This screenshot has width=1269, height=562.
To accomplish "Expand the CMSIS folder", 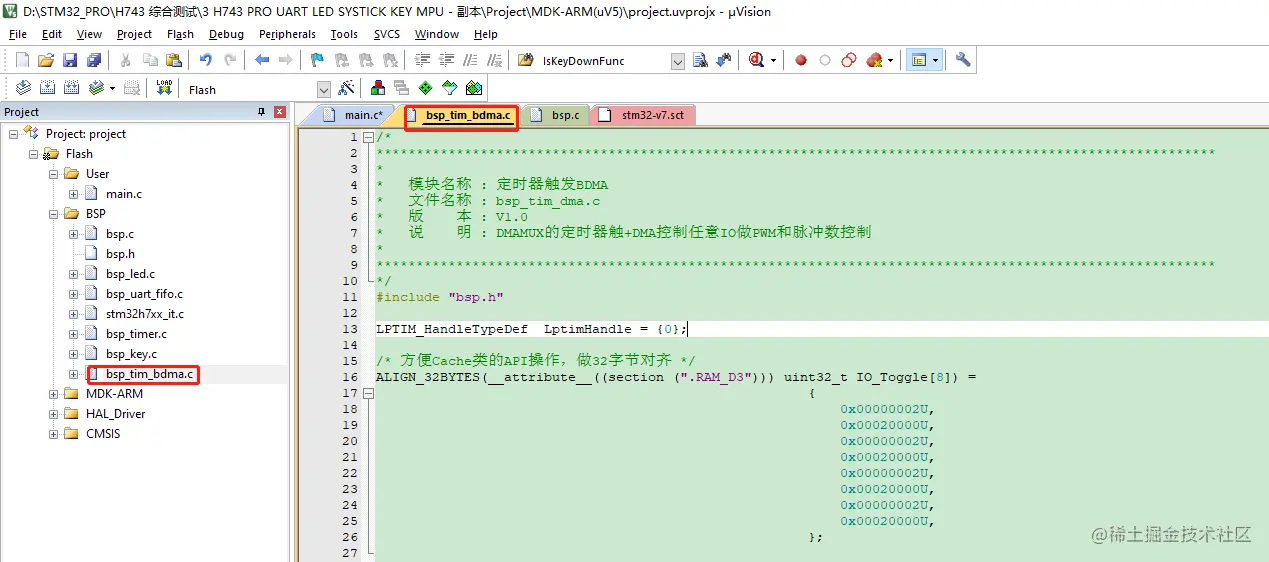I will (54, 434).
